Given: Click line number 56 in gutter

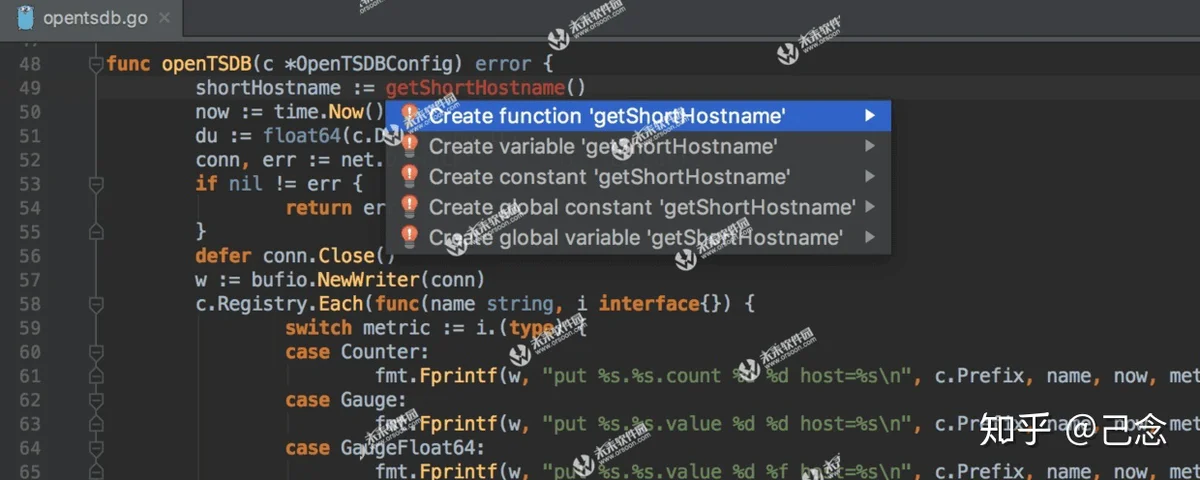Looking at the screenshot, I should [x=30, y=256].
